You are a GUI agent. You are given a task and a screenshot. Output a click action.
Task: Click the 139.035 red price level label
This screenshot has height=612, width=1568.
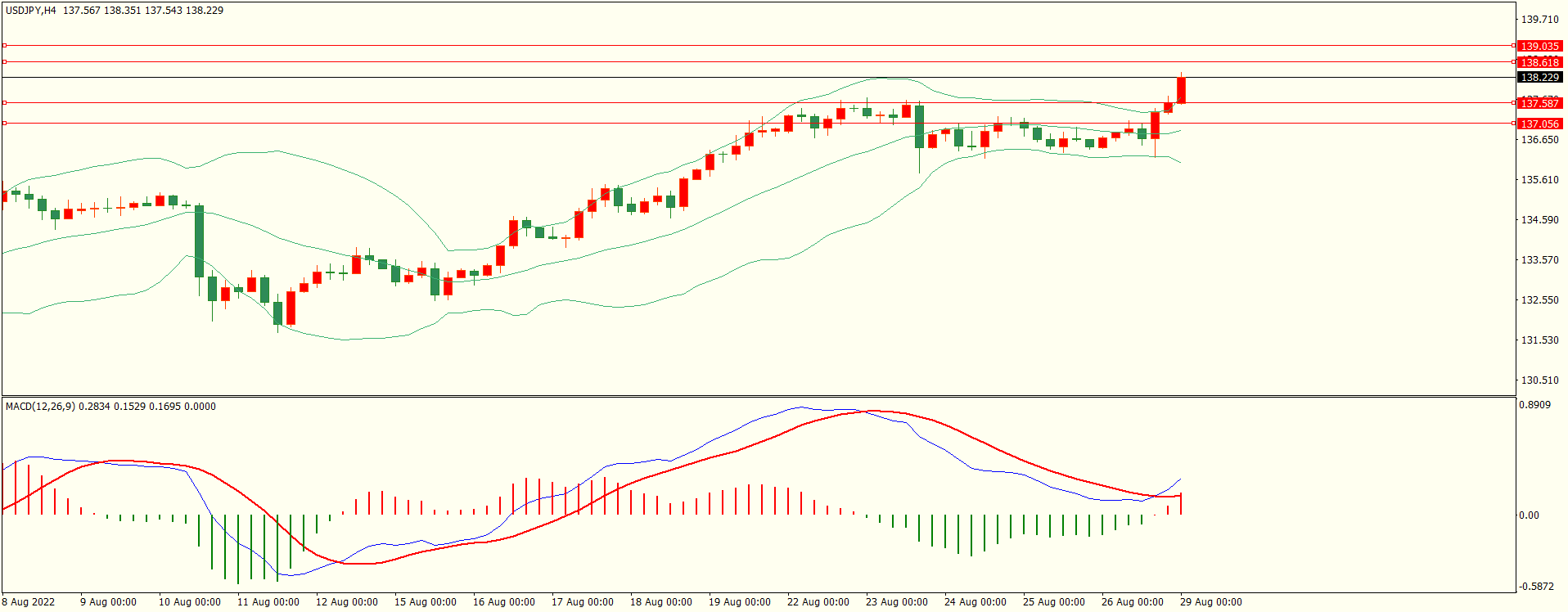(x=1539, y=46)
